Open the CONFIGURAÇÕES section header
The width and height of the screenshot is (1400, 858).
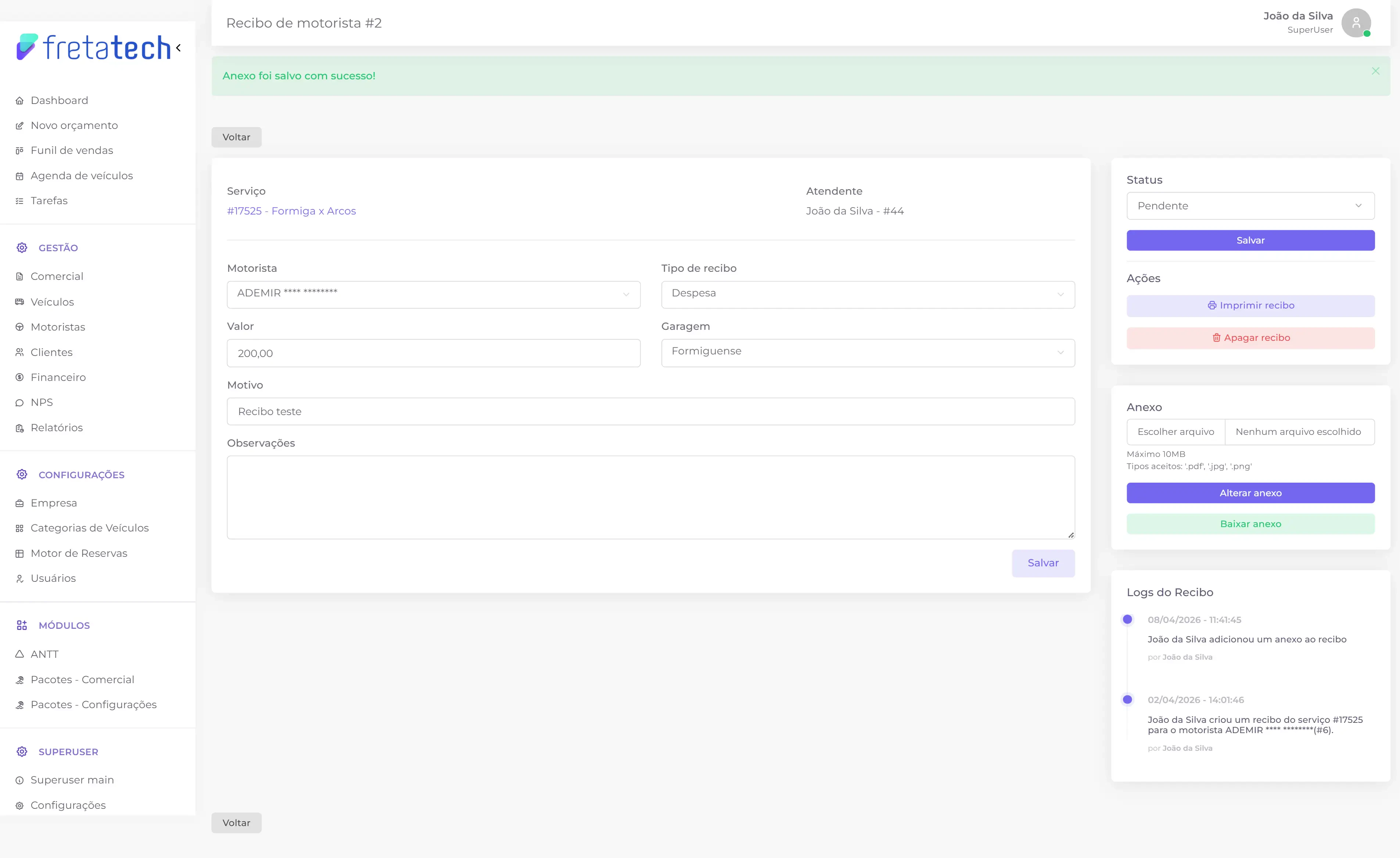tap(81, 475)
